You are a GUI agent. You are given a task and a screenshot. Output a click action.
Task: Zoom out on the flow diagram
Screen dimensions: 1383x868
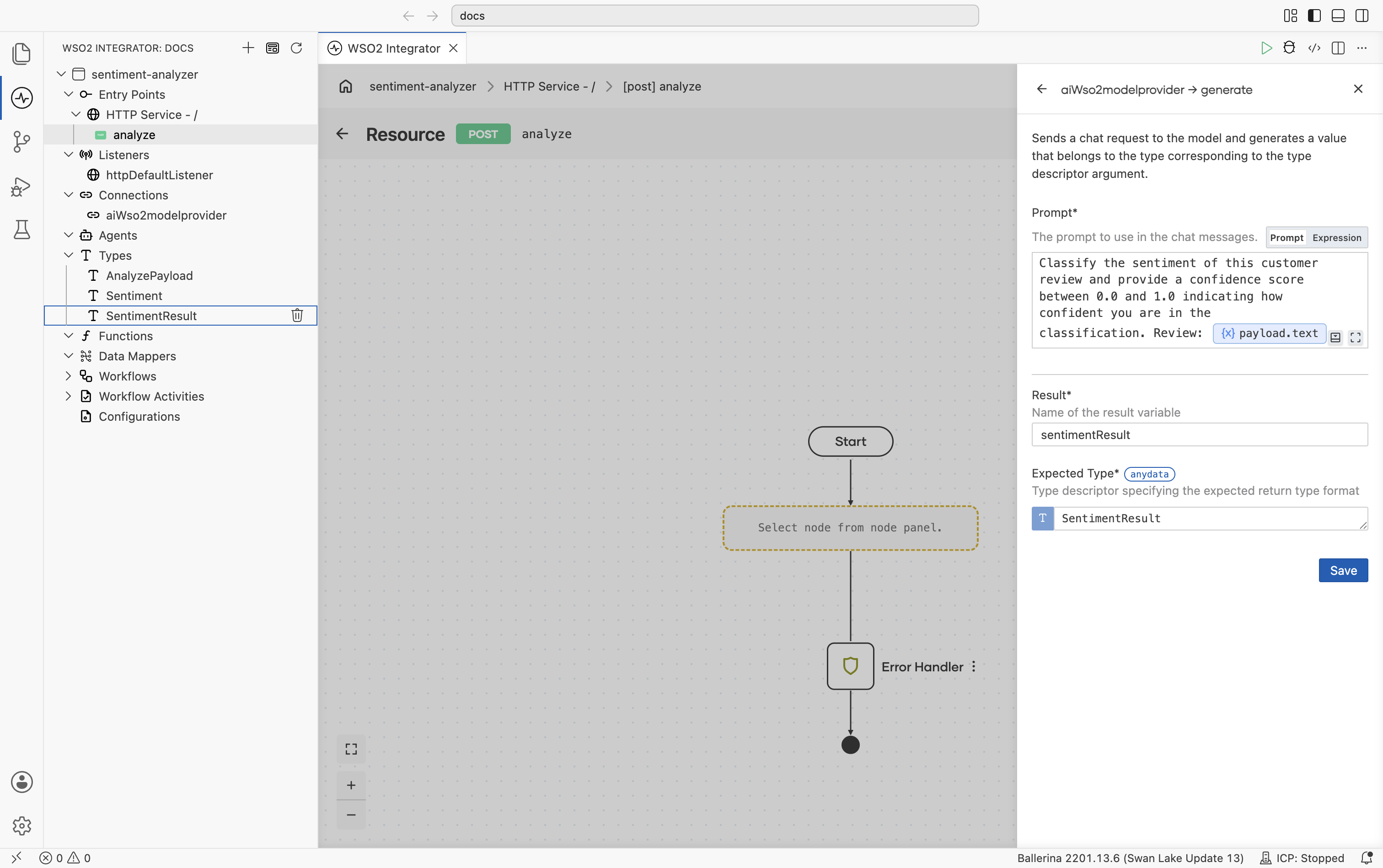tap(351, 814)
